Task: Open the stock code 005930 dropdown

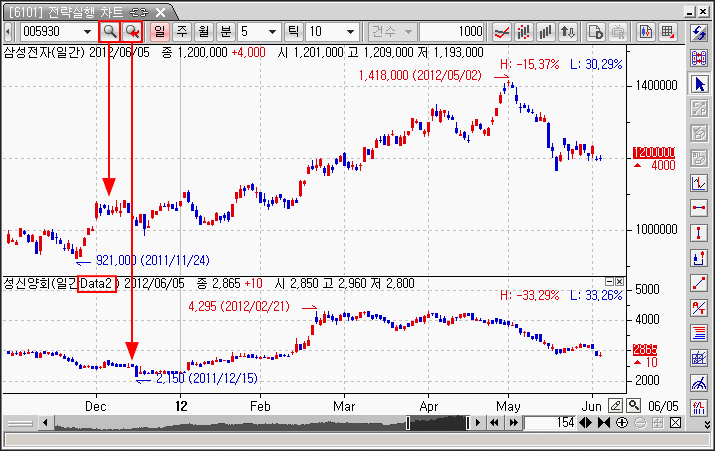Action: [88, 31]
